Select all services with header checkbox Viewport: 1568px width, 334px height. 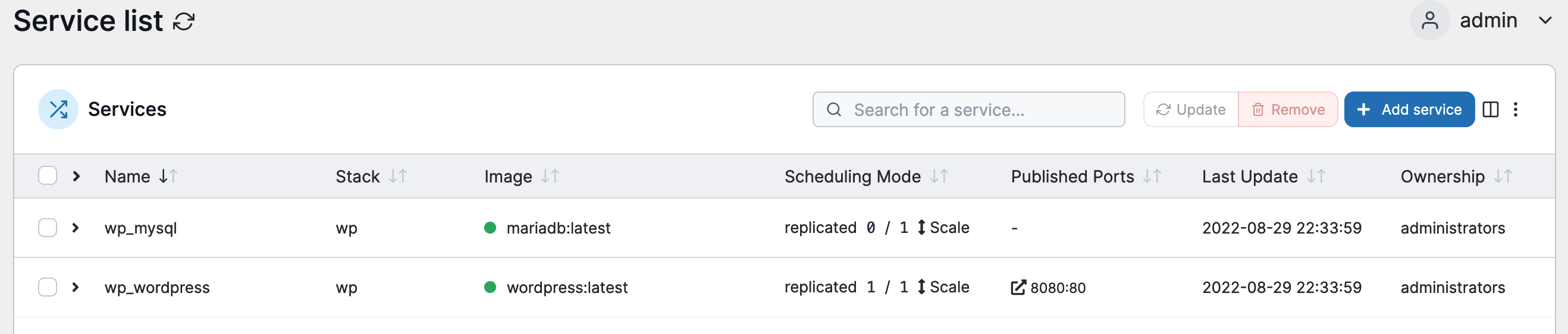(x=48, y=176)
